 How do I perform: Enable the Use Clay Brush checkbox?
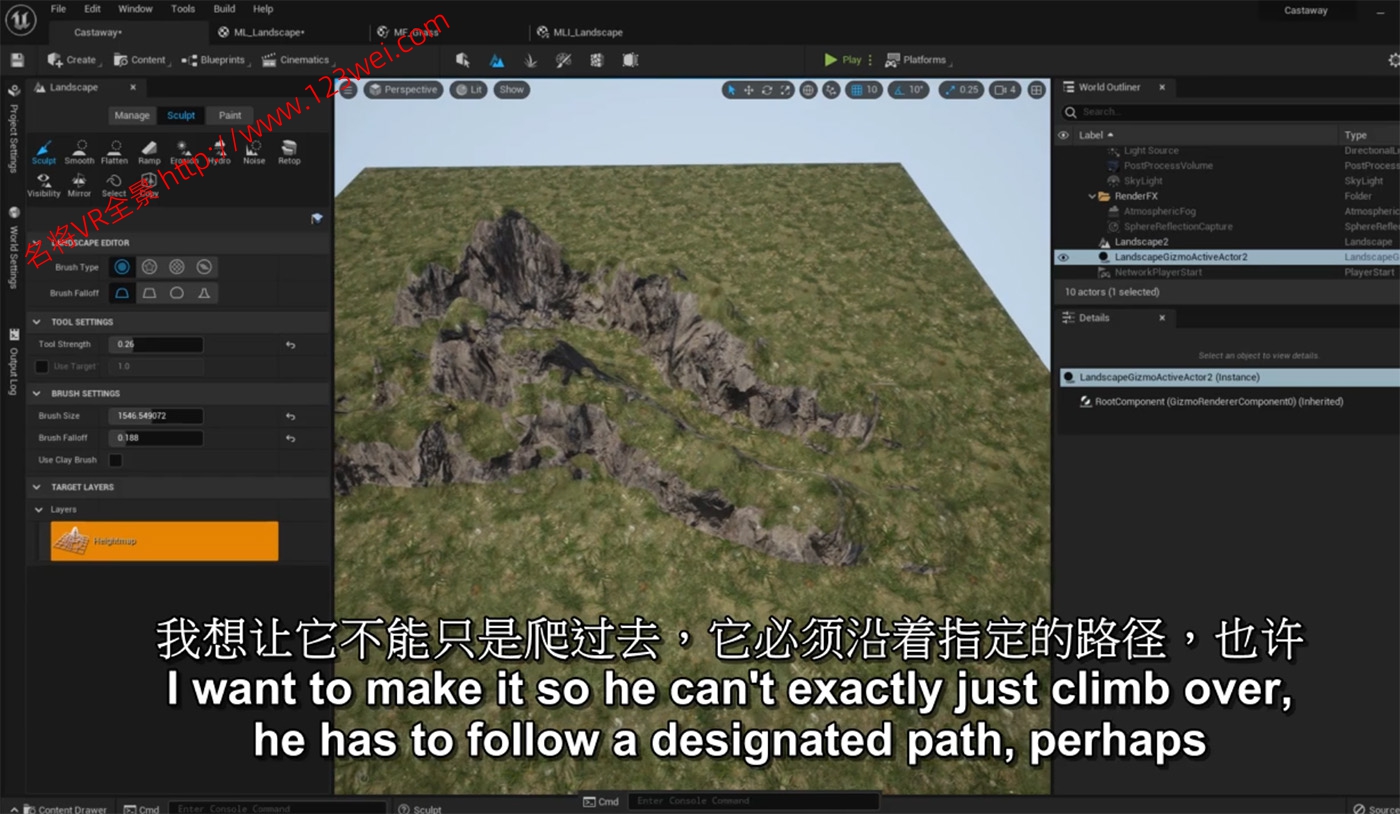click(x=116, y=460)
